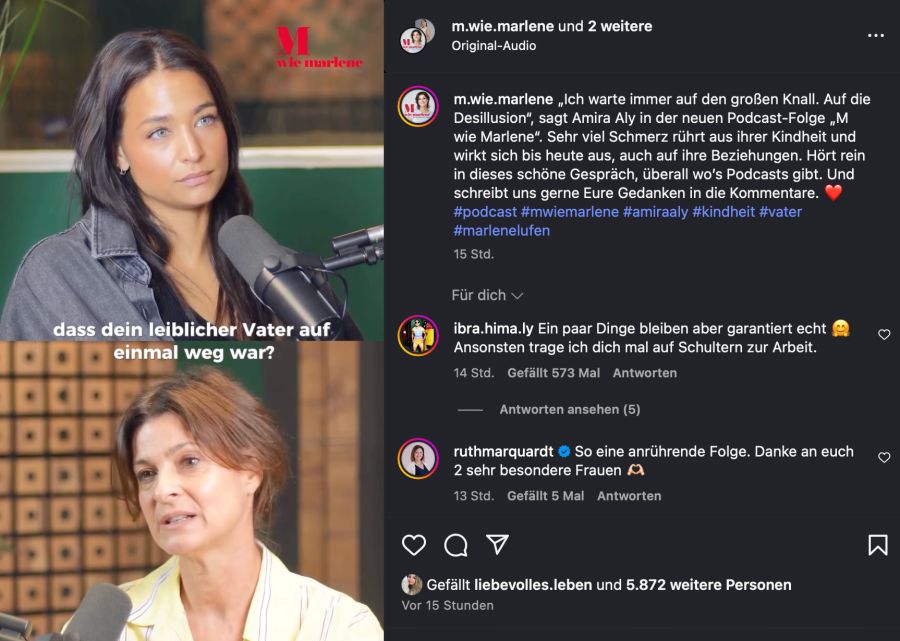Open ruthmarquardt's profile avatar
900x641 pixels.
point(418,458)
